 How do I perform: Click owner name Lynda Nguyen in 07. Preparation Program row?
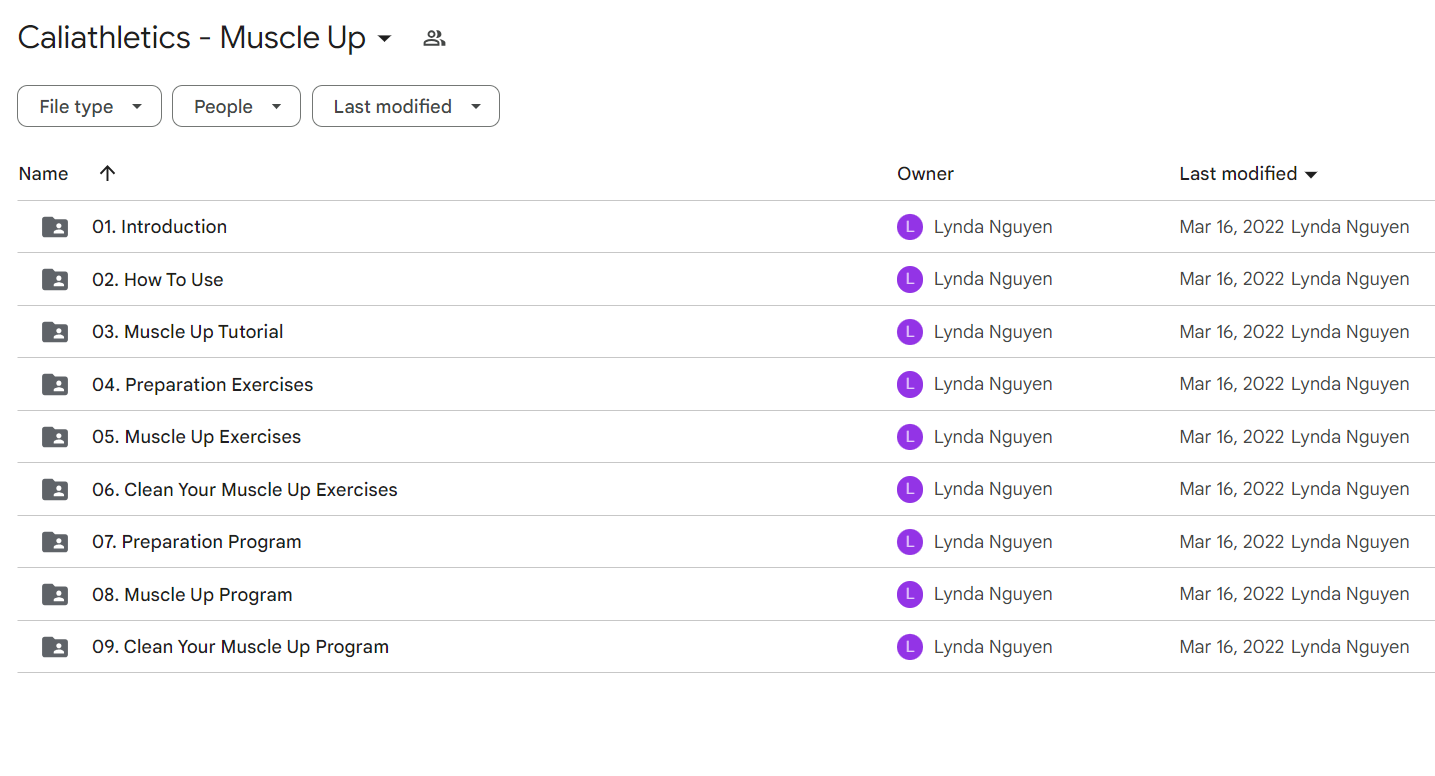[993, 542]
